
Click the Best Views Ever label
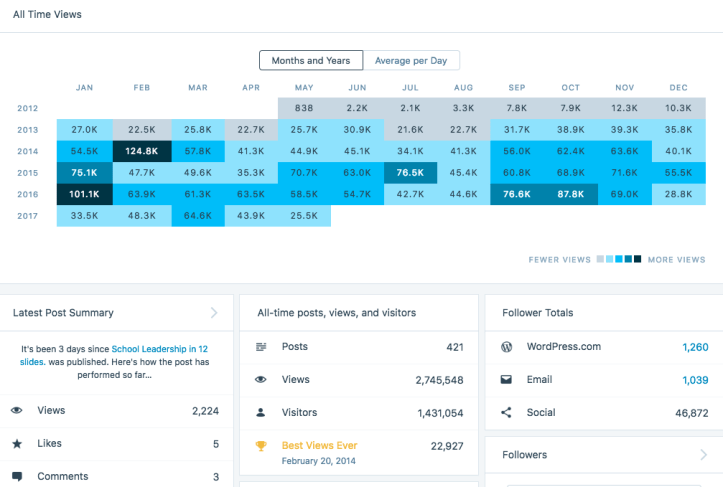pyautogui.click(x=319, y=446)
